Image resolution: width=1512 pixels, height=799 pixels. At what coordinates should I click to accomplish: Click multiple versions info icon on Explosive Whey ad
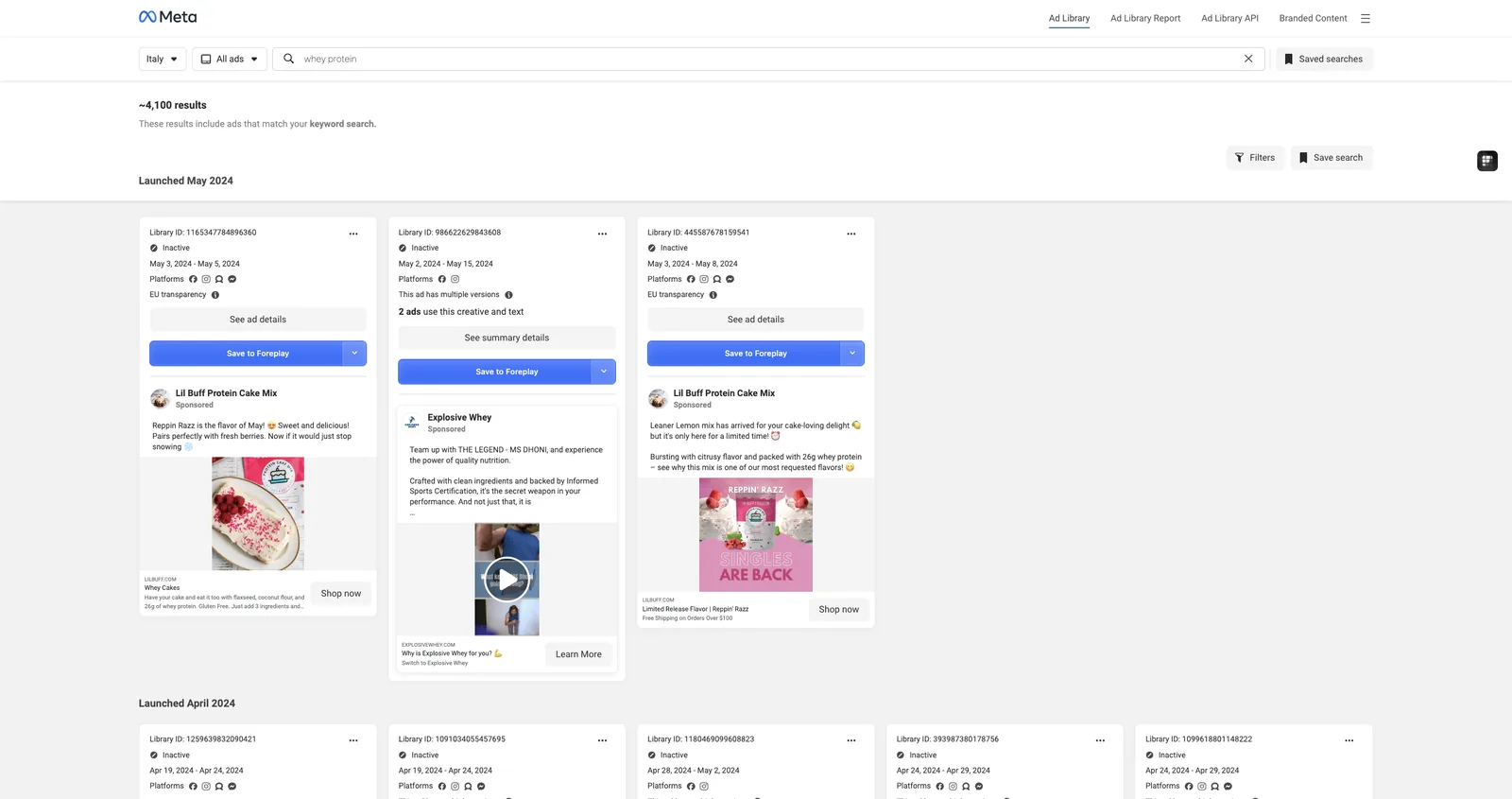pyautogui.click(x=508, y=295)
